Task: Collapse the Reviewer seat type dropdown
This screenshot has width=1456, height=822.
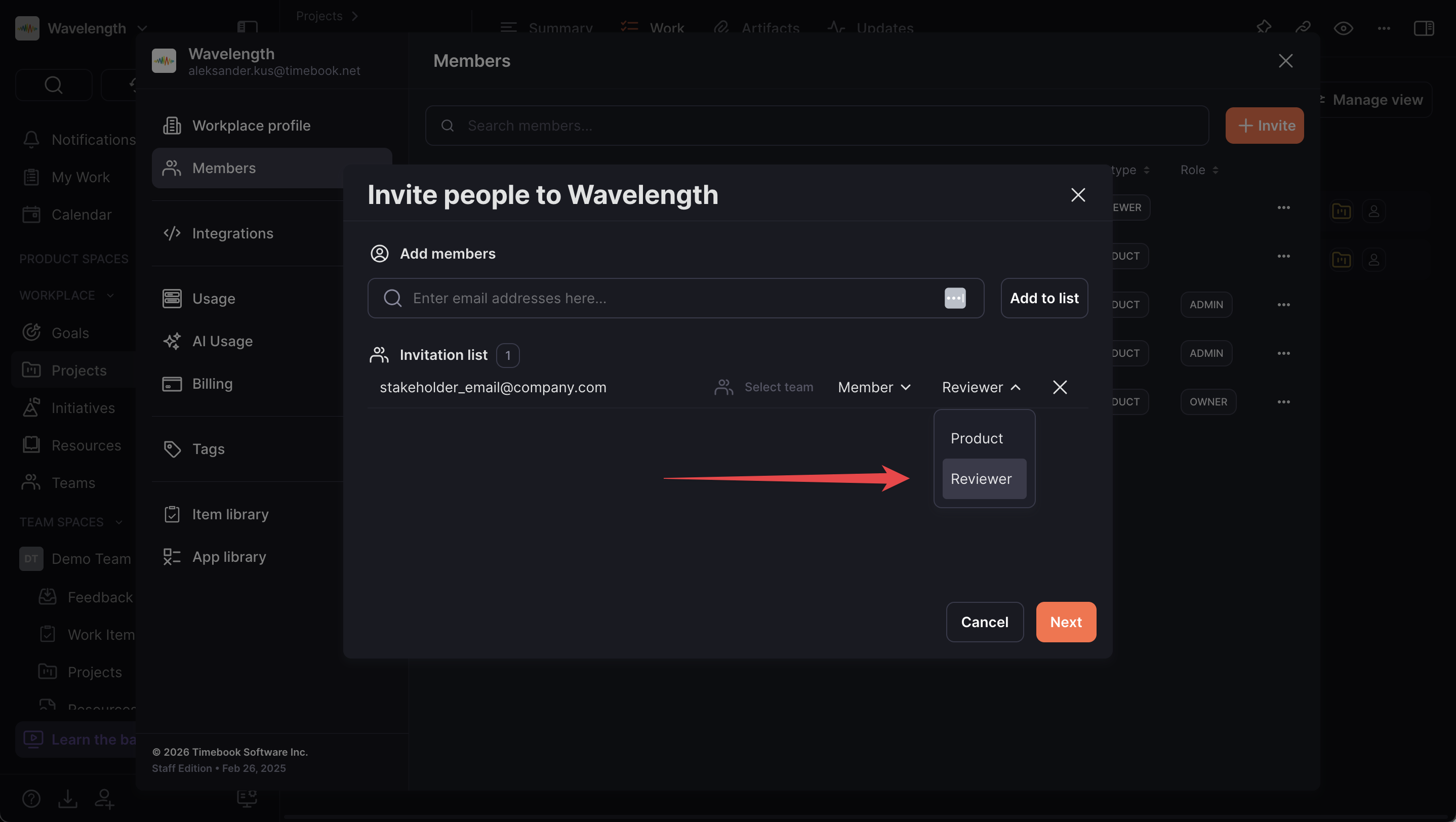Action: click(x=981, y=387)
